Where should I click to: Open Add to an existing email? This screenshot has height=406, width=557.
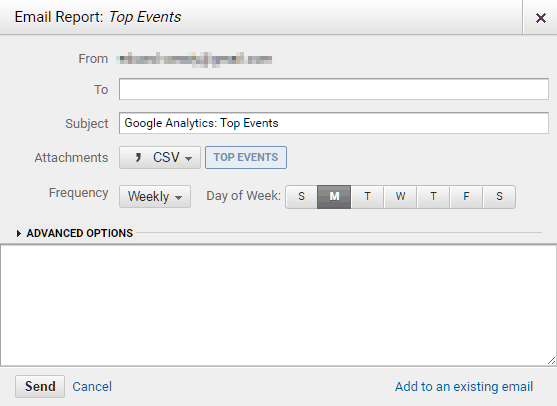pyautogui.click(x=464, y=386)
